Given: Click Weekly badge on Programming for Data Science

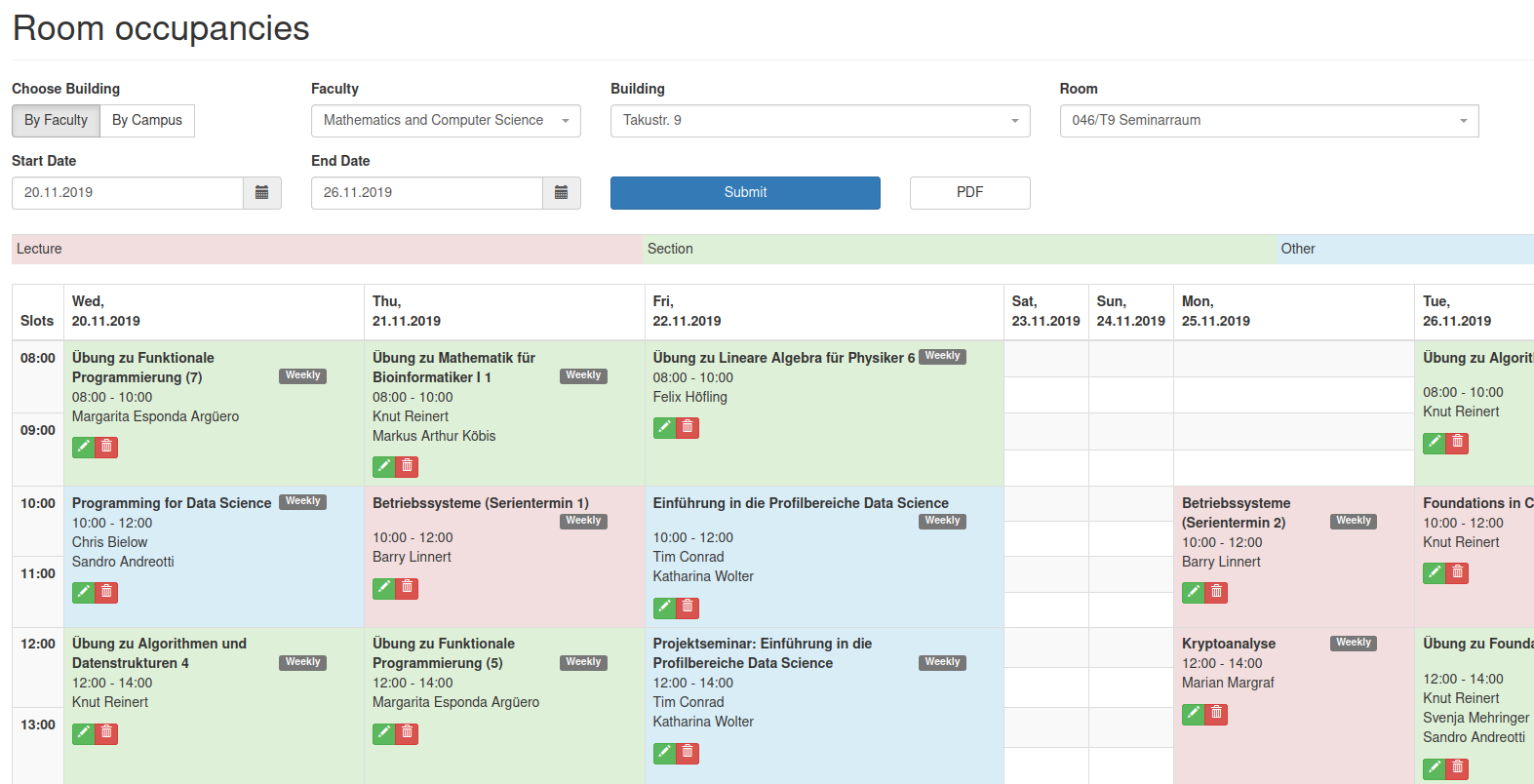Looking at the screenshot, I should click(302, 502).
